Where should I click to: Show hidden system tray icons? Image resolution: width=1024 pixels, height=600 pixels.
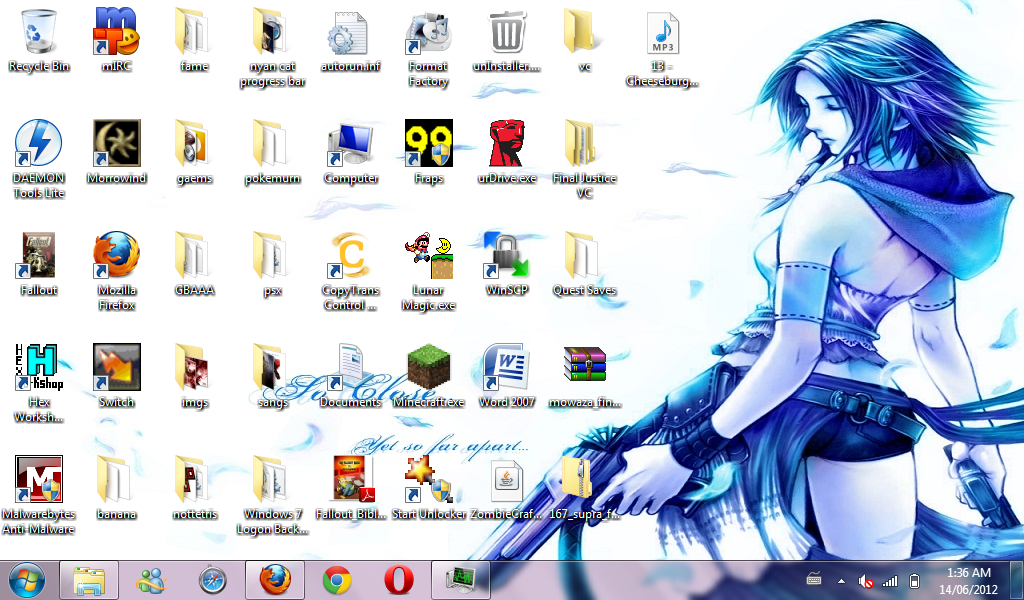point(841,580)
